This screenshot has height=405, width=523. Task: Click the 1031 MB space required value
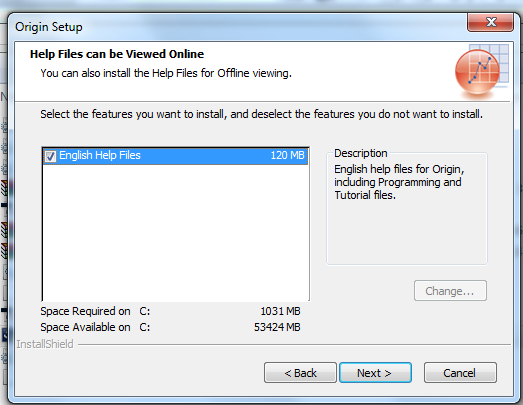coord(280,311)
